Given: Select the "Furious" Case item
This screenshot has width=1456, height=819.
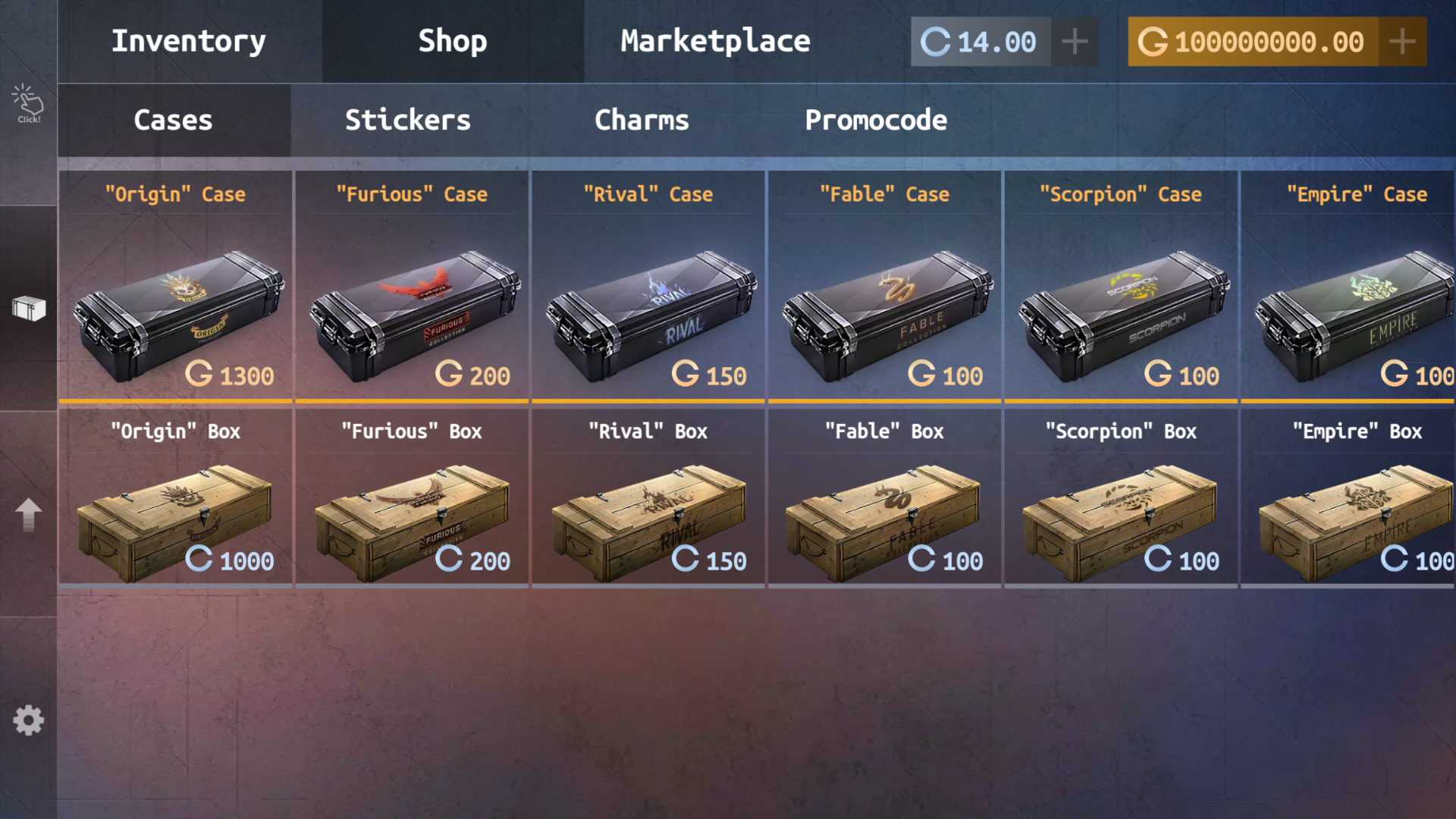Looking at the screenshot, I should [x=412, y=286].
